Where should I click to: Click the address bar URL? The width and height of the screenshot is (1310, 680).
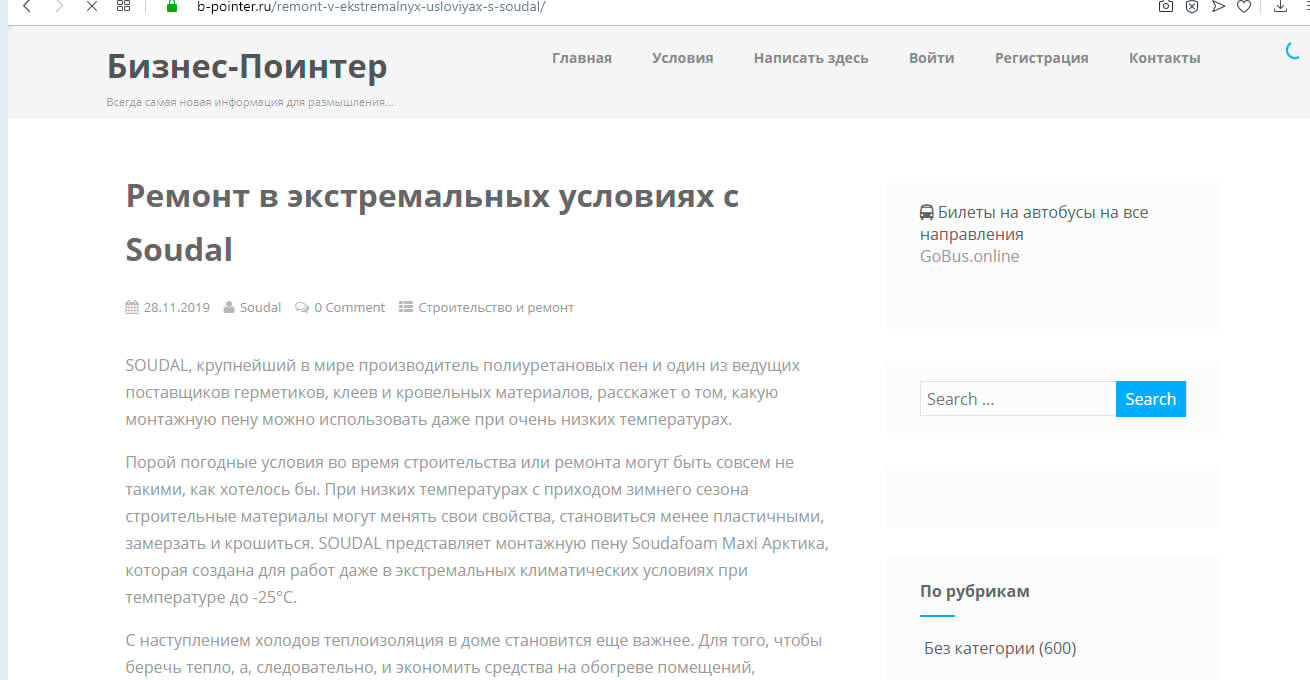[x=370, y=6]
